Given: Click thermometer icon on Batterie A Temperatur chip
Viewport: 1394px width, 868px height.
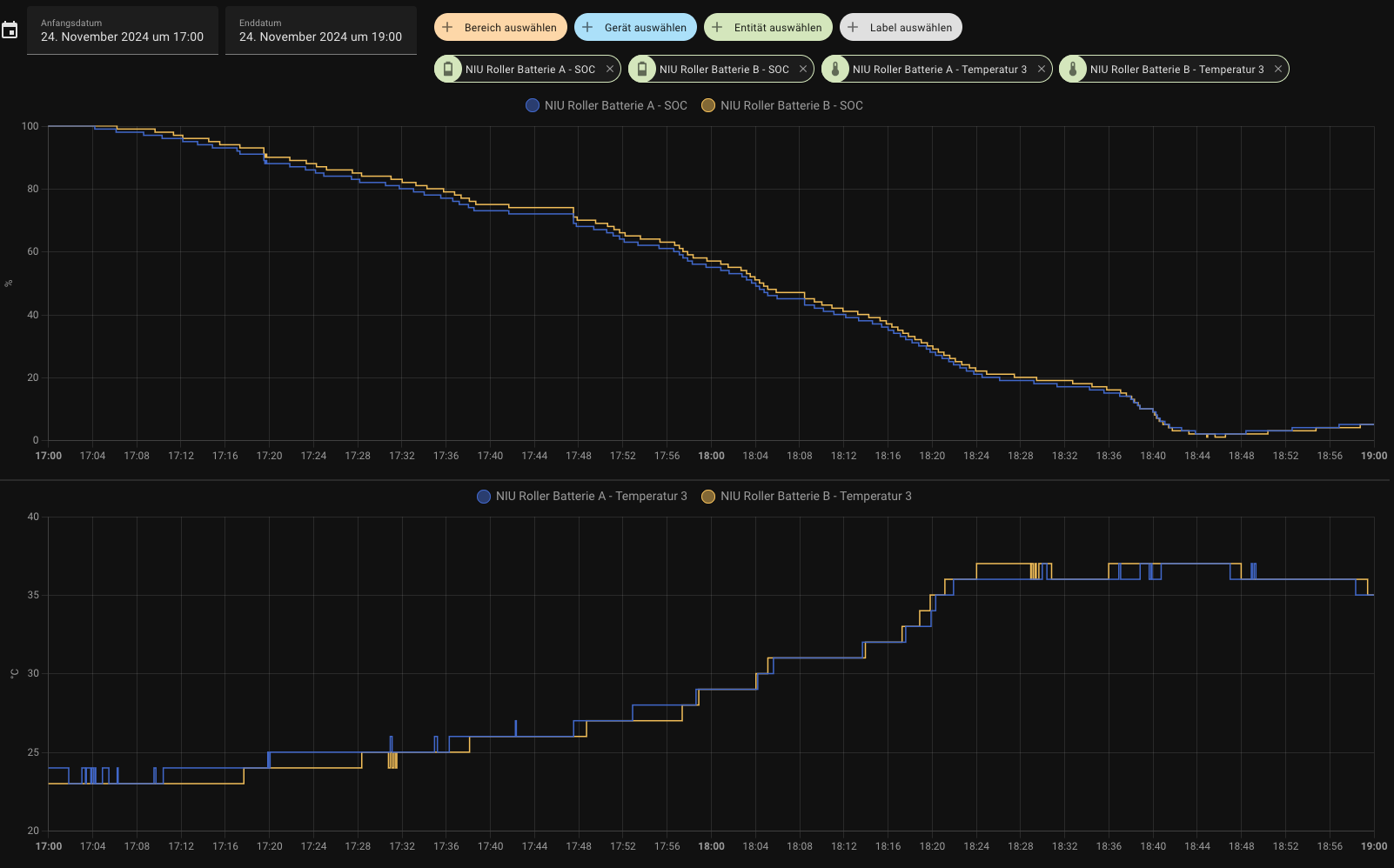Looking at the screenshot, I should tap(835, 70).
